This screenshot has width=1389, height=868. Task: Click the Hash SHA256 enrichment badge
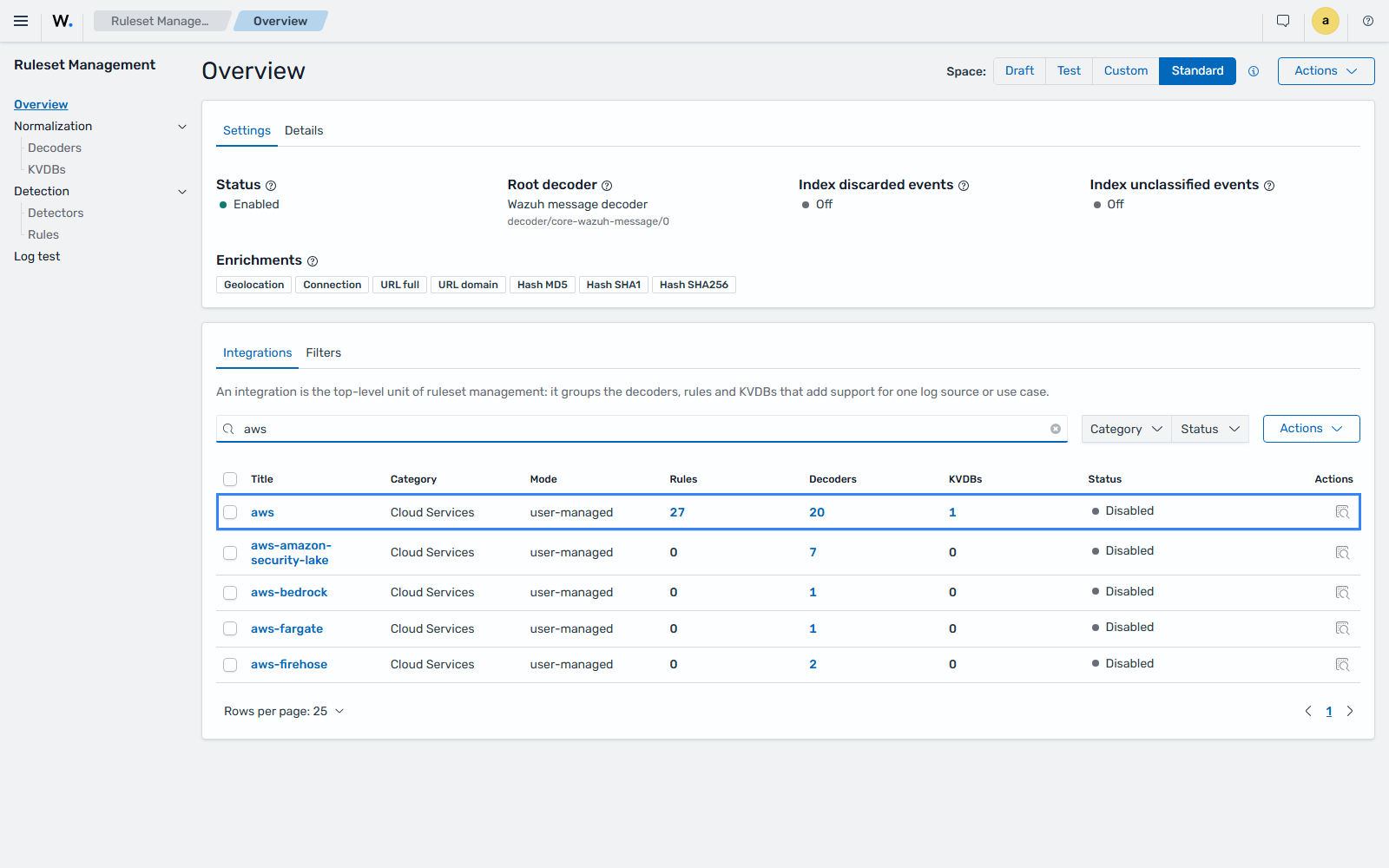coord(694,285)
